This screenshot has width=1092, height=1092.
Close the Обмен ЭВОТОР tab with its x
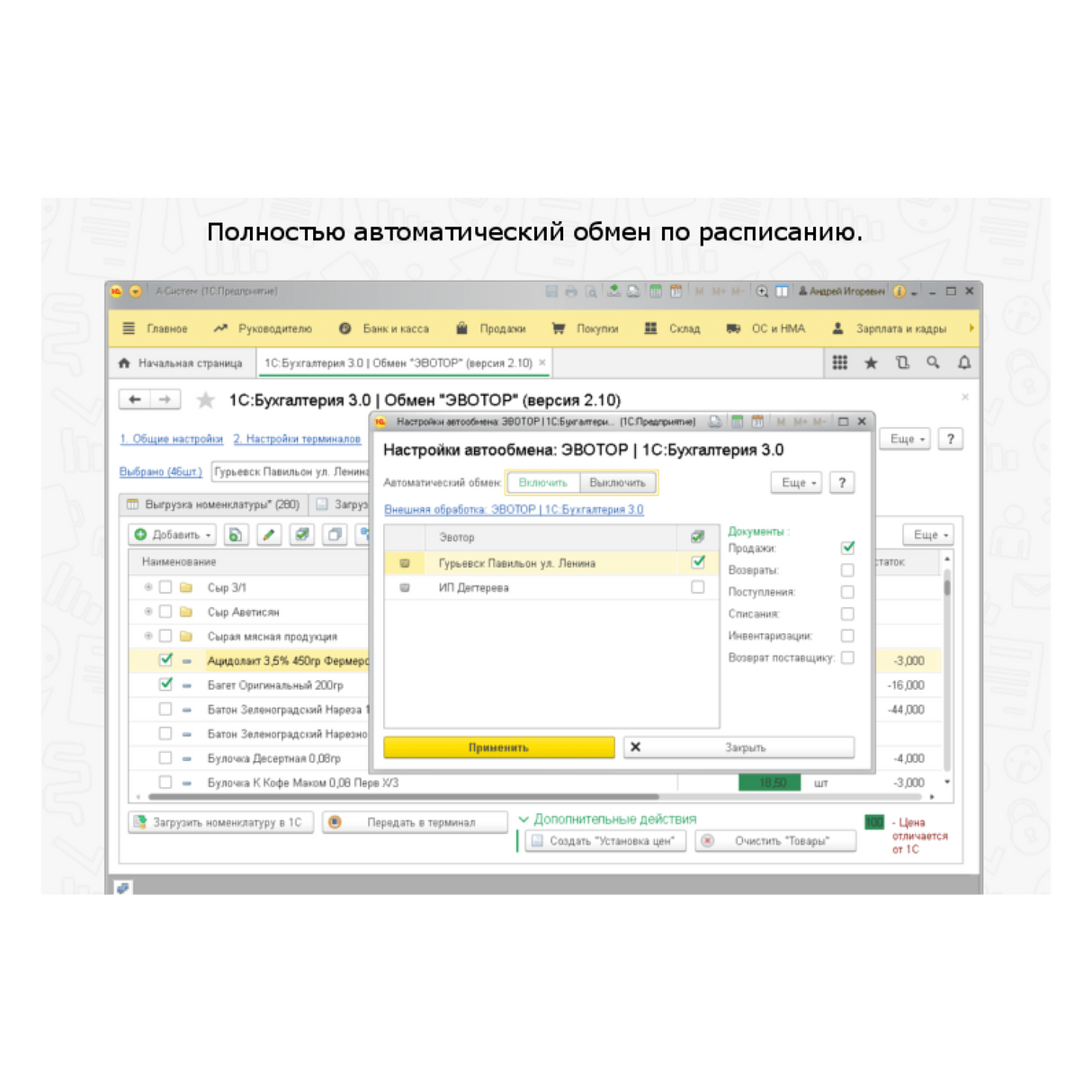(x=542, y=363)
